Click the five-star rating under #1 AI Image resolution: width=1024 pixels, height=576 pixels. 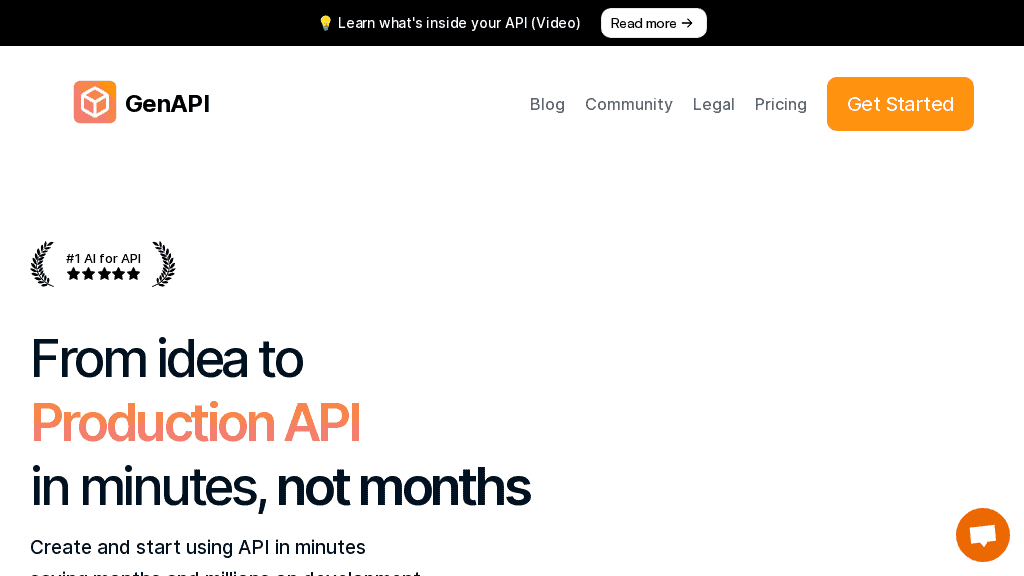[103, 273]
